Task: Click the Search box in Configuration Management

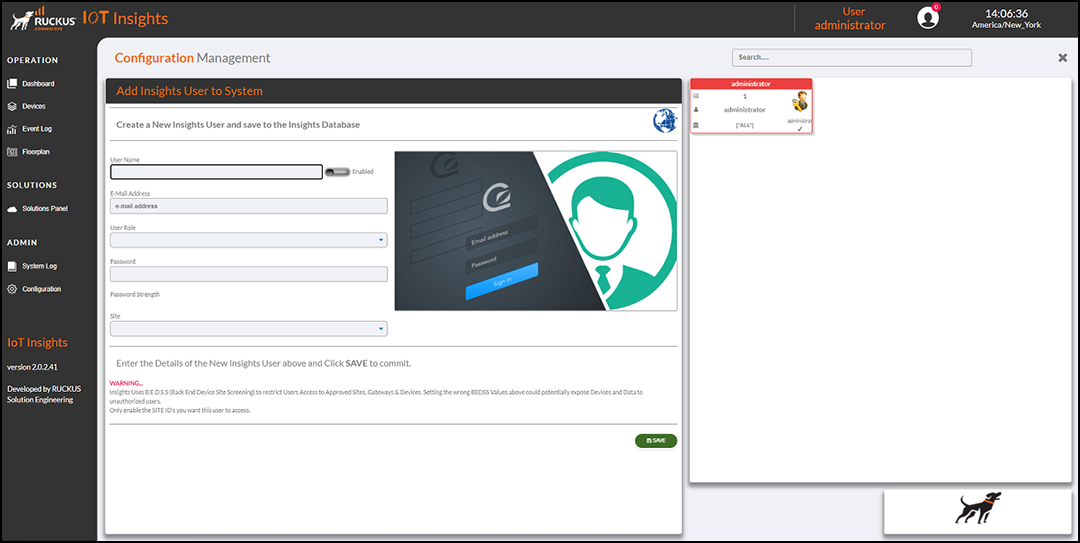Action: tap(851, 57)
